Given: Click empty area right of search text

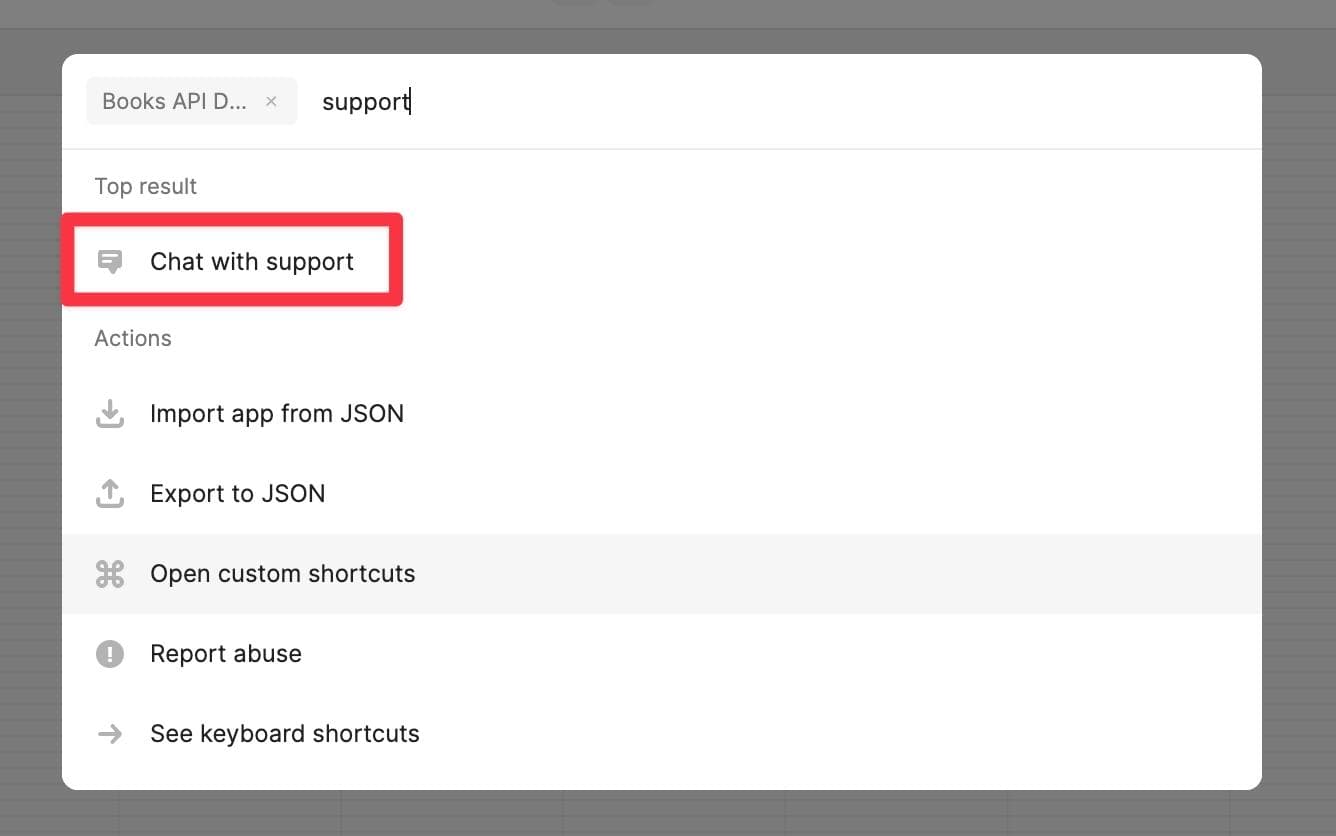Looking at the screenshot, I should point(800,102).
